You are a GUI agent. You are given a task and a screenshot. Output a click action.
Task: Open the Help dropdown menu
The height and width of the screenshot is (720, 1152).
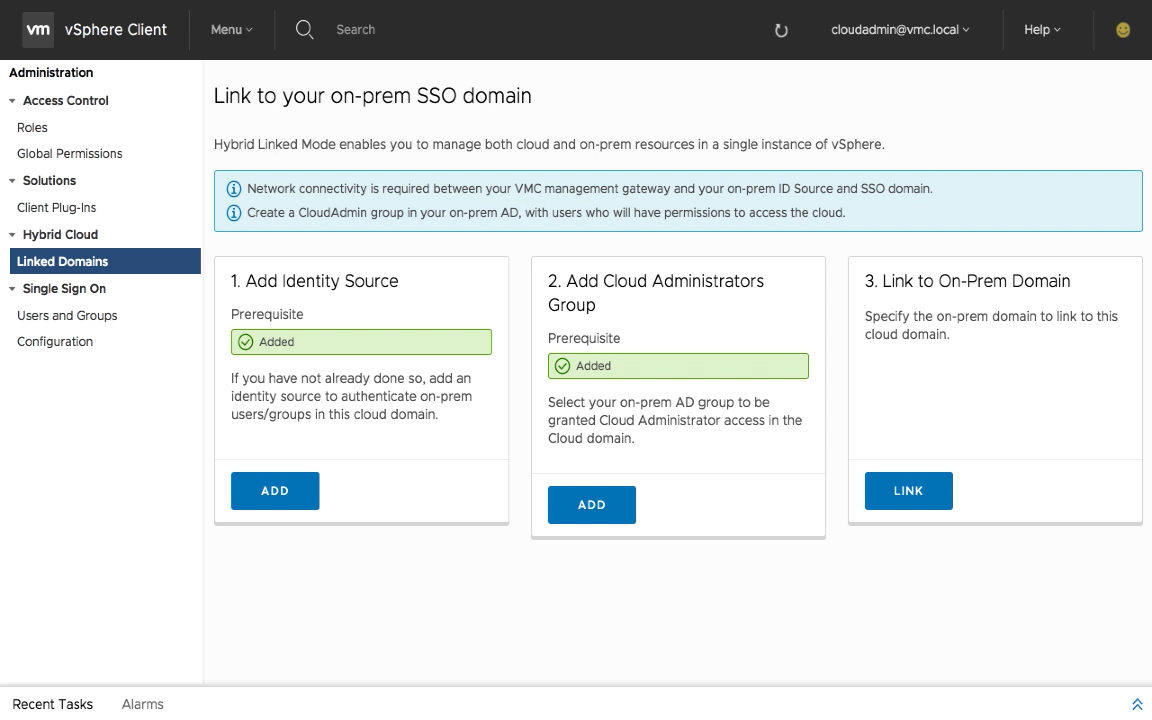point(1042,30)
